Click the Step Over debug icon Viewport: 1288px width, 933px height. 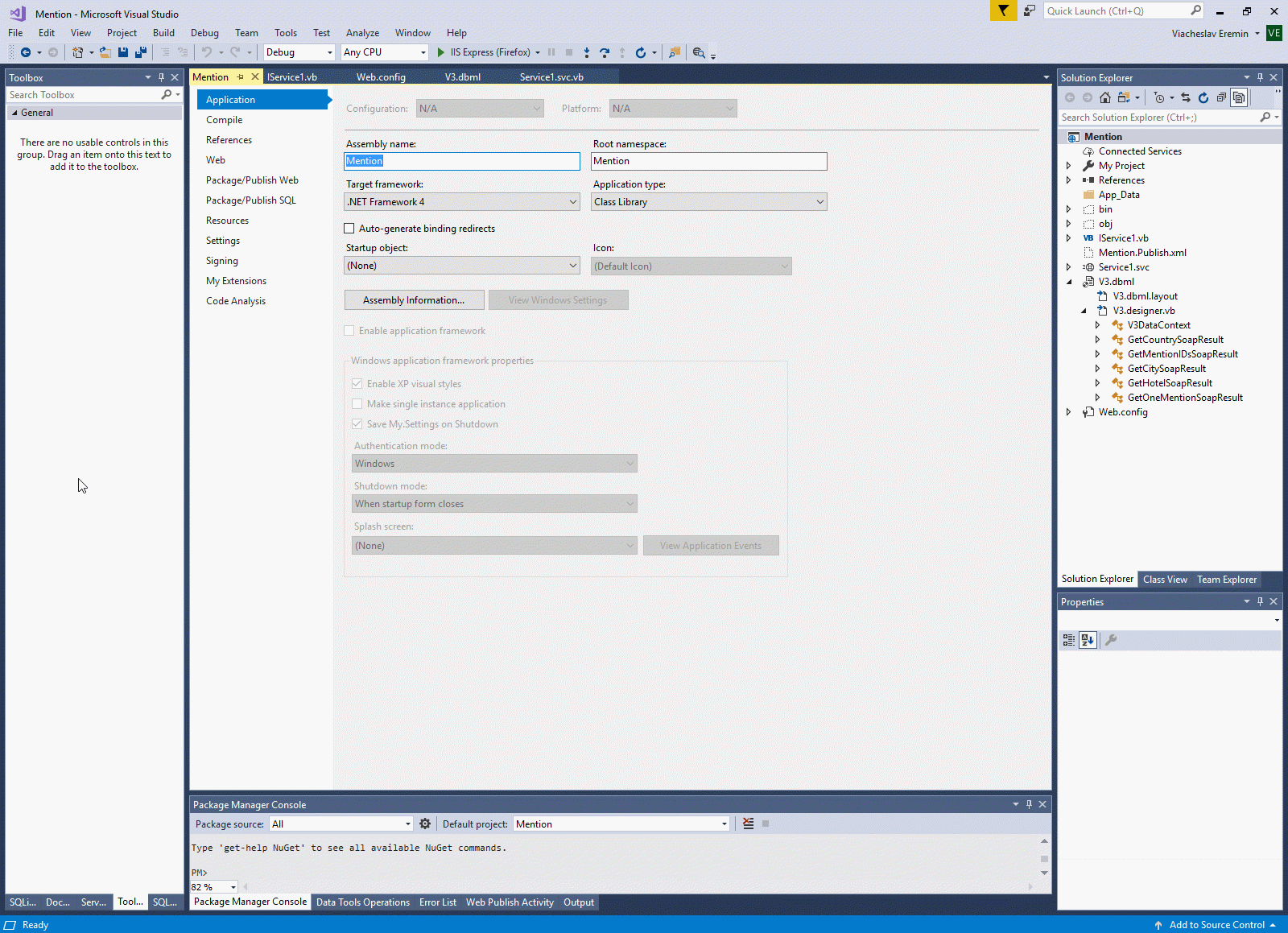coord(605,52)
